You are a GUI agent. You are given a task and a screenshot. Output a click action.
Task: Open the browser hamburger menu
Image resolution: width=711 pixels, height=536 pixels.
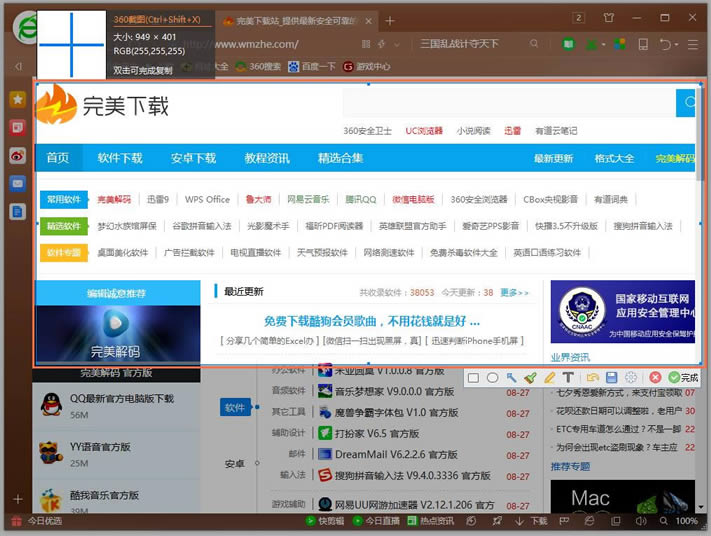coord(692,44)
